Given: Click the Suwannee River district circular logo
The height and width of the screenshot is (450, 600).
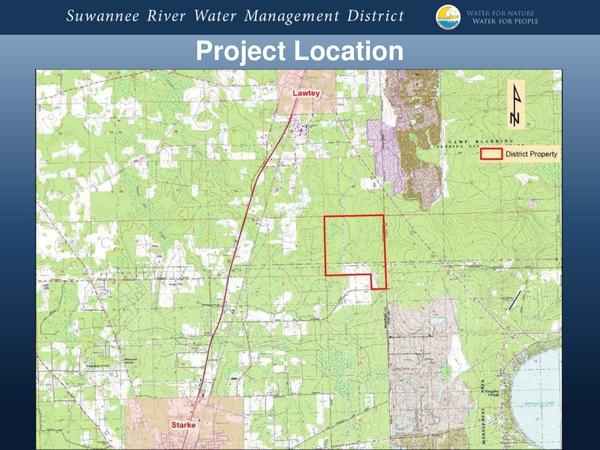Looking at the screenshot, I should click(x=448, y=17).
